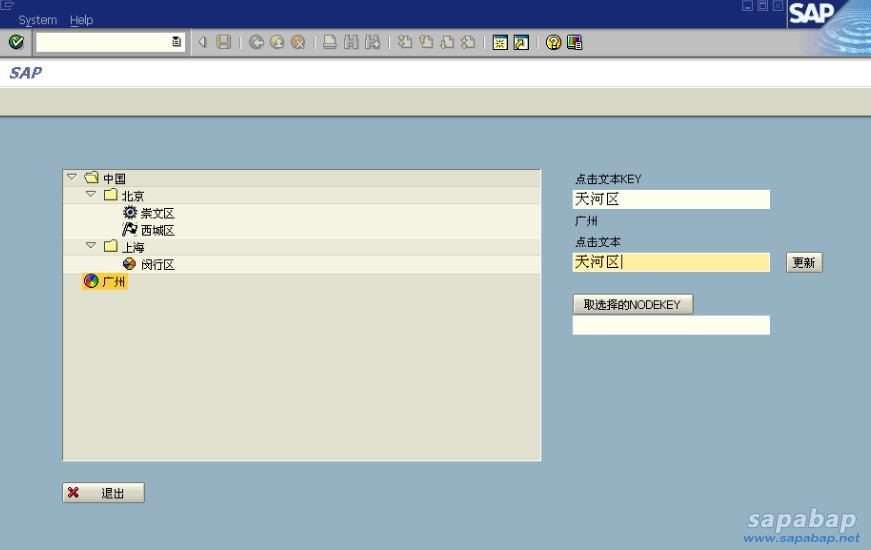Collapse the 北京 tree node
Image resolution: width=871 pixels, height=550 pixels.
click(91, 194)
